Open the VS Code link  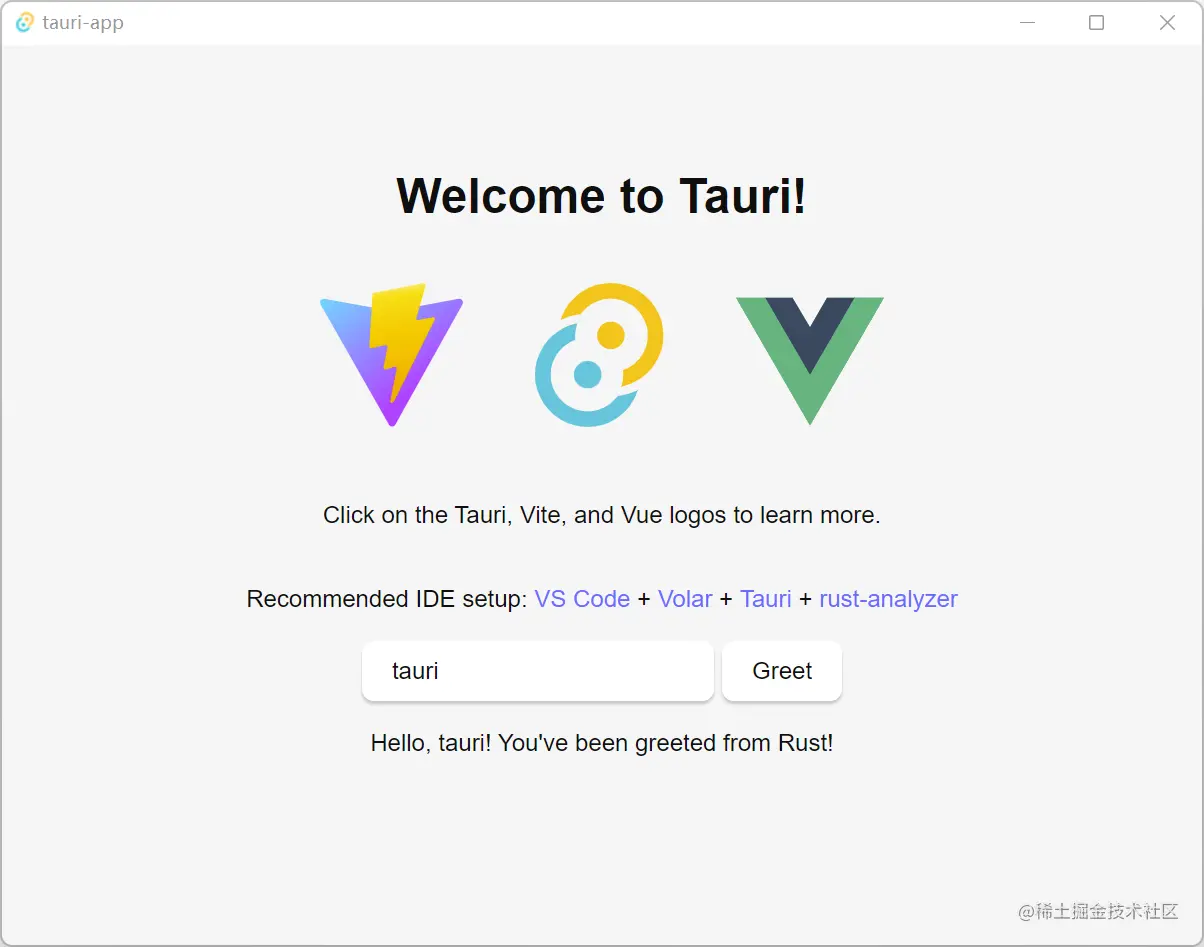point(582,598)
